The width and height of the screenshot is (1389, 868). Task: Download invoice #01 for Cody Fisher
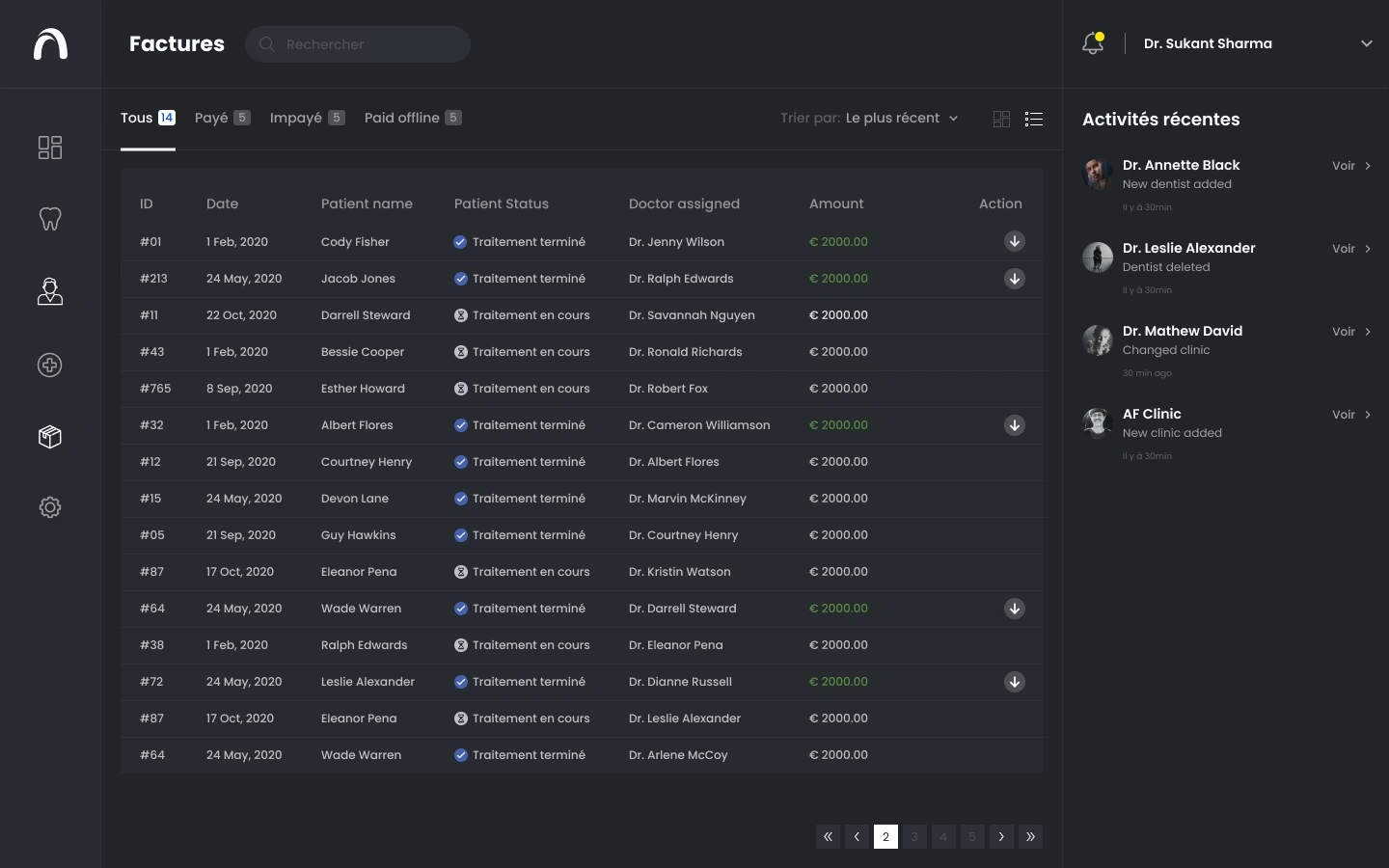[1015, 241]
